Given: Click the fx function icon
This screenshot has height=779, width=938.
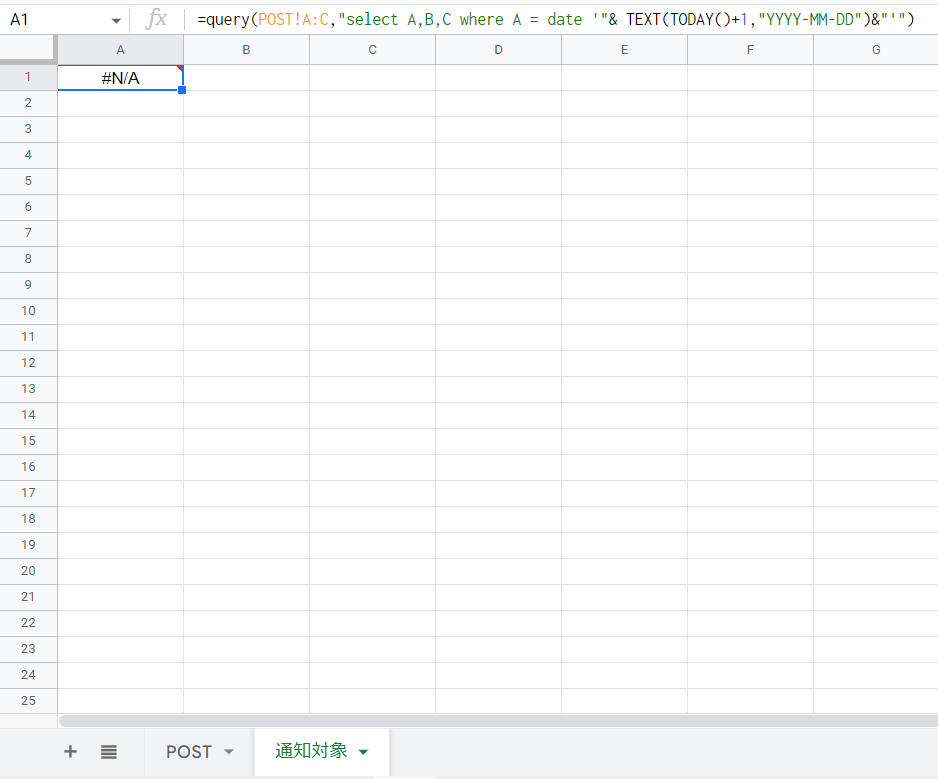Looking at the screenshot, I should pyautogui.click(x=156, y=19).
